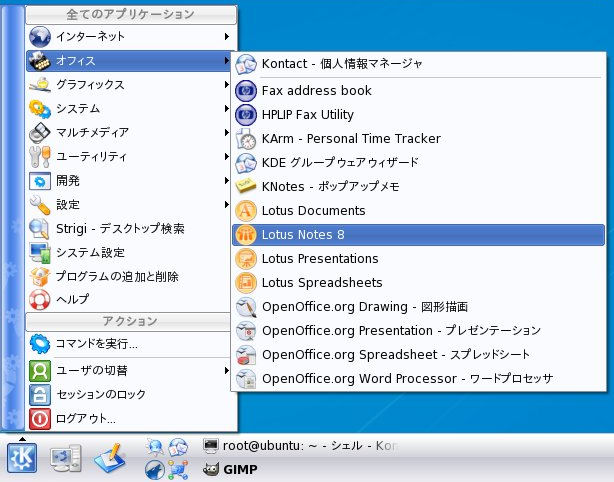Expand the オフィス submenu arrow
Viewport: 614px width, 482px height.
226,61
